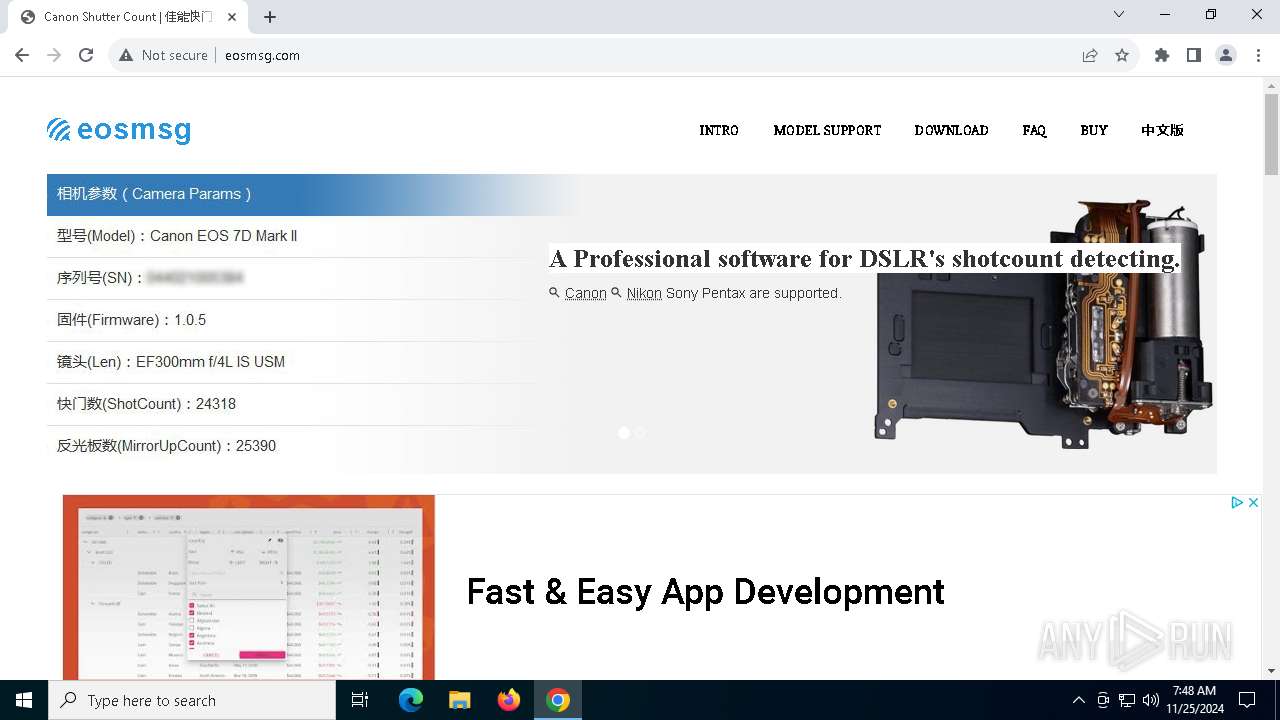Click the volume speaker tray icon
This screenshot has height=720, width=1280.
point(1151,700)
